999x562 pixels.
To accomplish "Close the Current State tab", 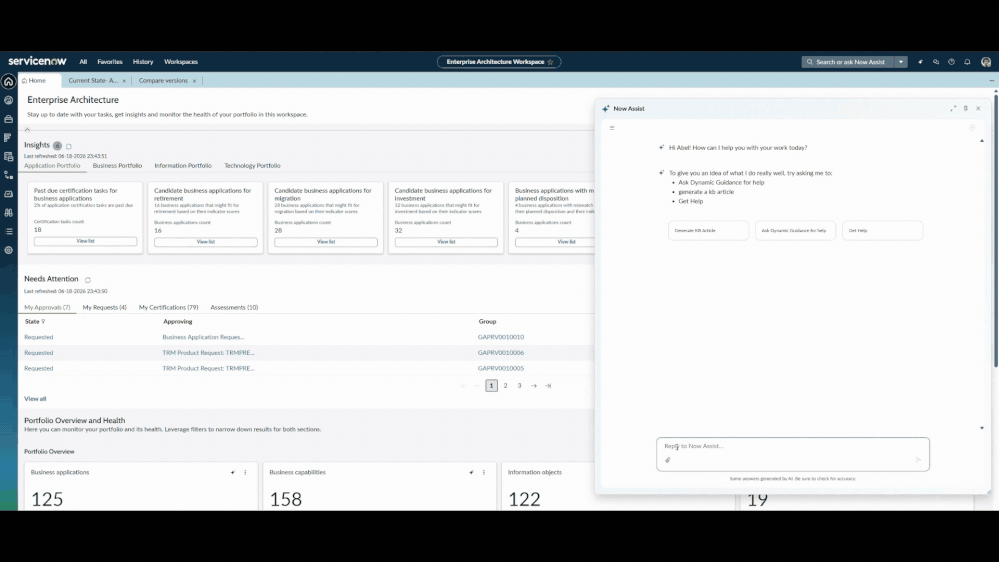I will pos(124,81).
